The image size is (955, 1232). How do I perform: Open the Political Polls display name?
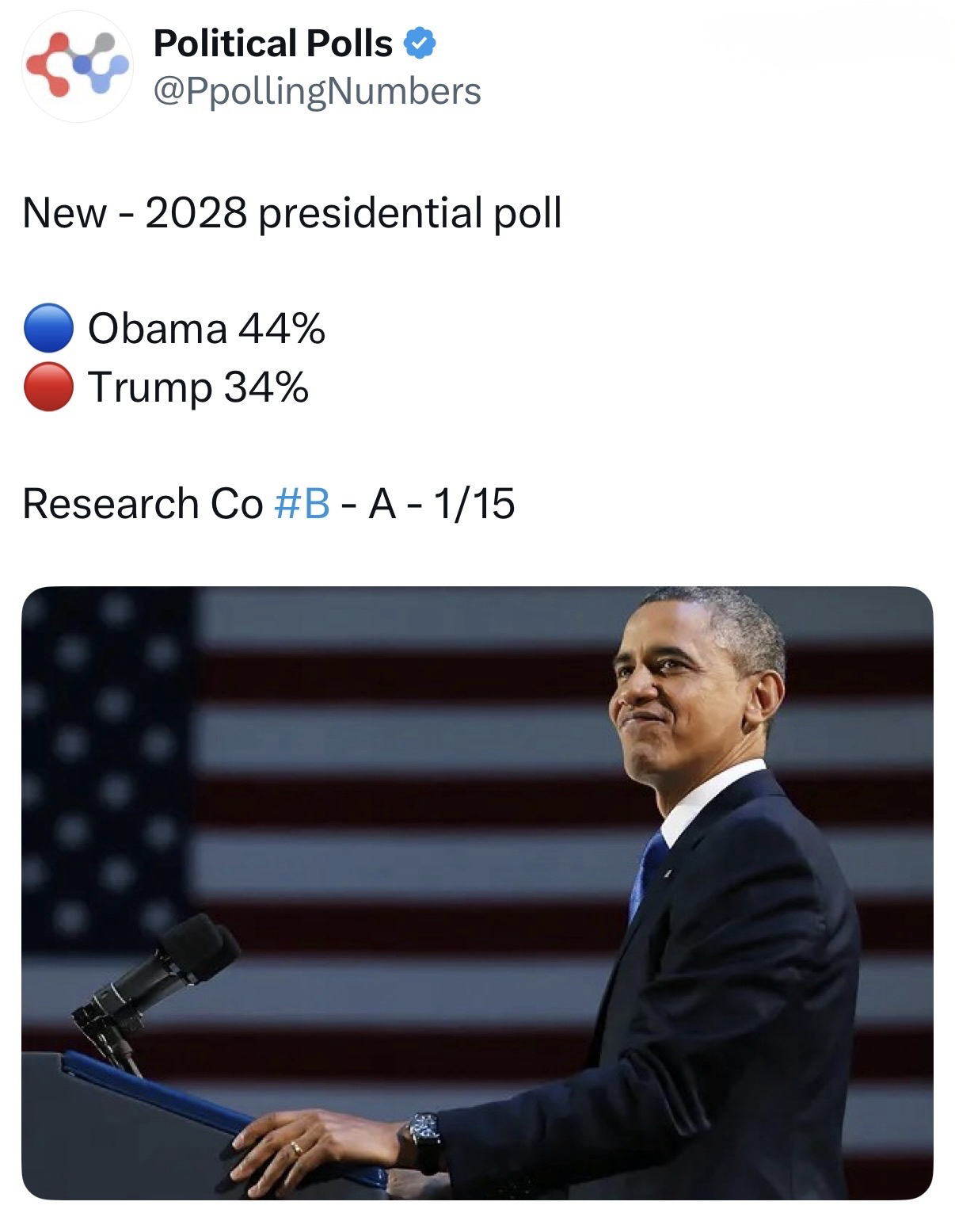pyautogui.click(x=273, y=44)
